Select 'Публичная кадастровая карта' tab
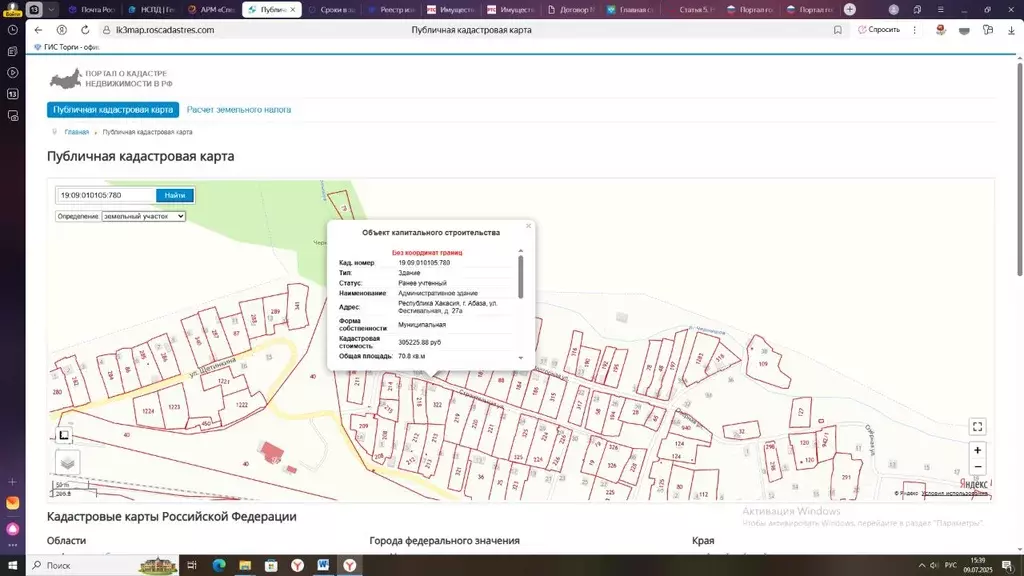This screenshot has height=576, width=1024. [113, 110]
